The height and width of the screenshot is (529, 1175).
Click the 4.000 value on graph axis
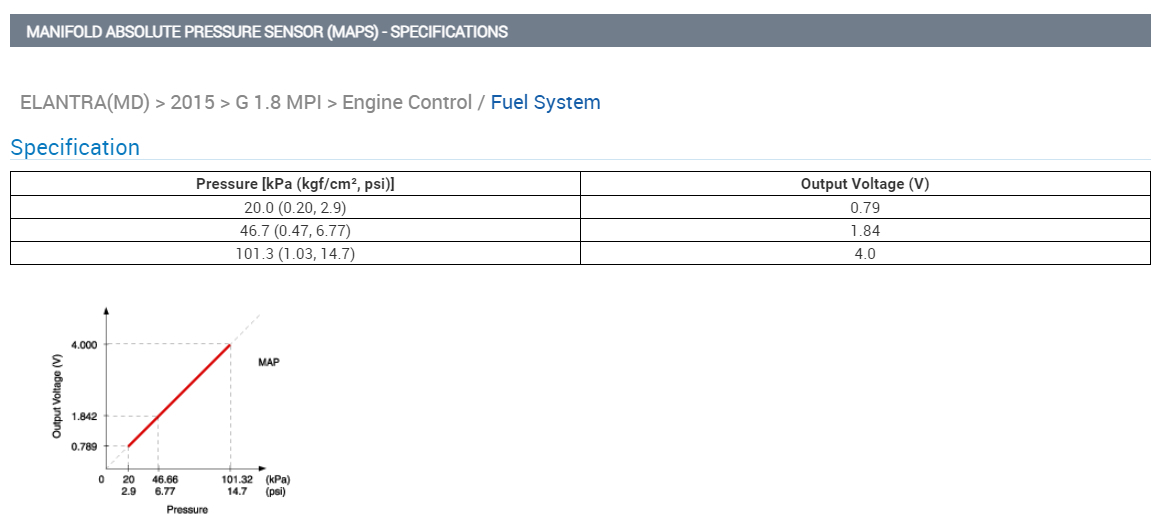84,345
